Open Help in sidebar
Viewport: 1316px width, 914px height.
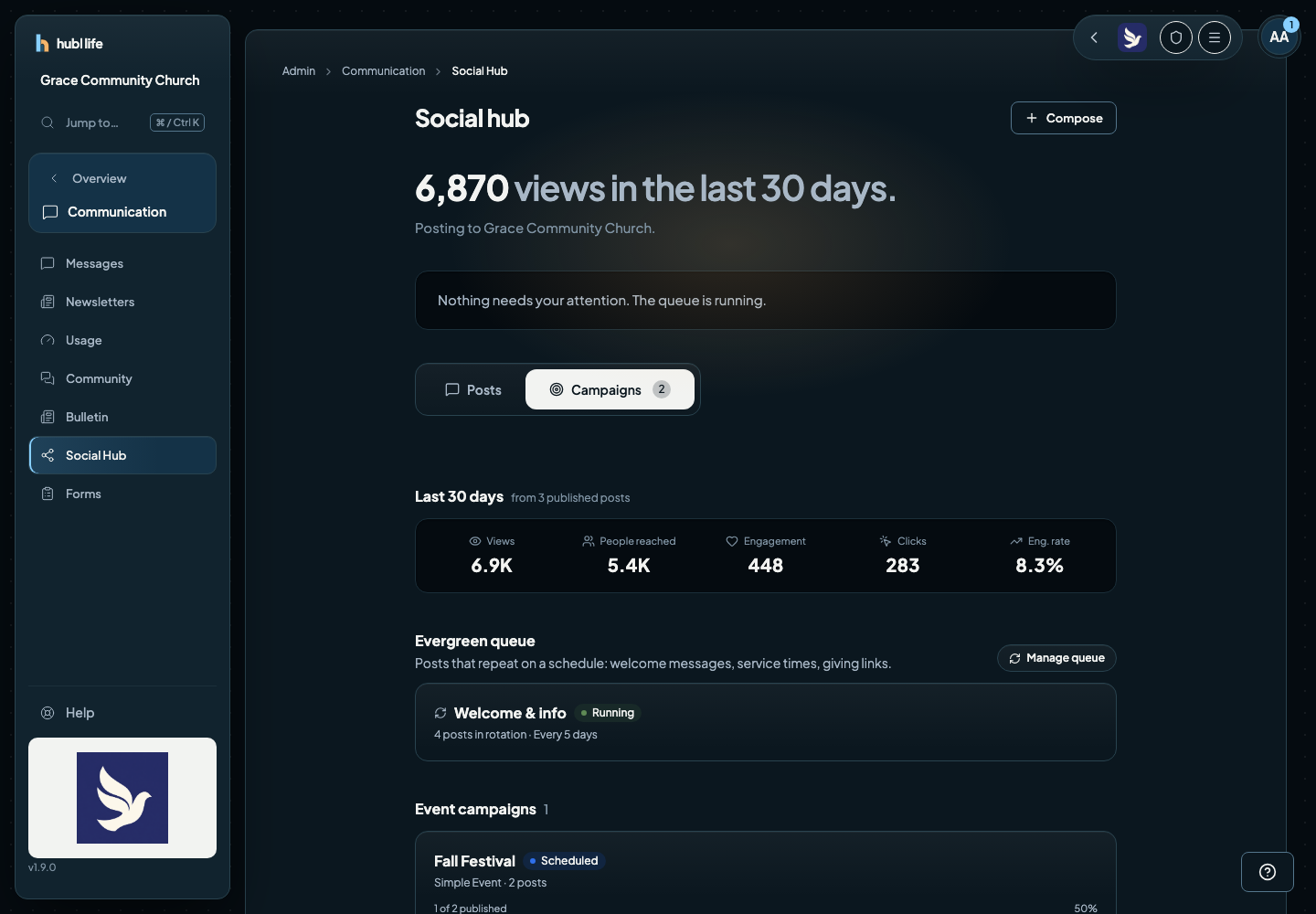pyautogui.click(x=122, y=713)
